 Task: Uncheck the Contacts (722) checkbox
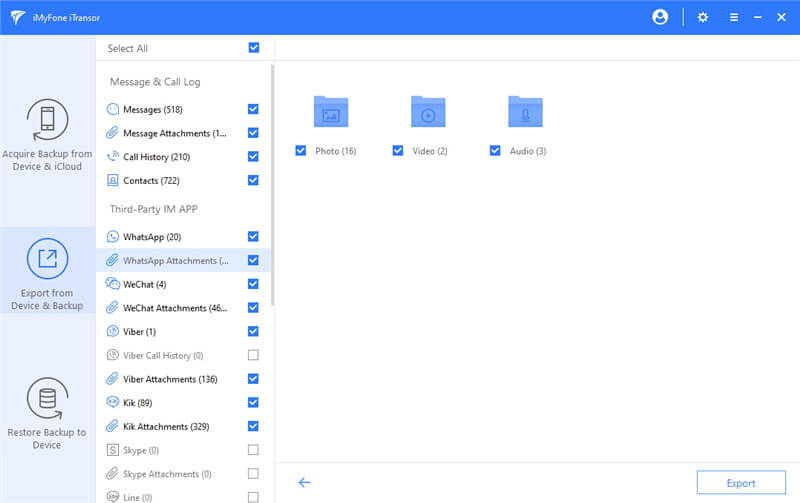253,180
